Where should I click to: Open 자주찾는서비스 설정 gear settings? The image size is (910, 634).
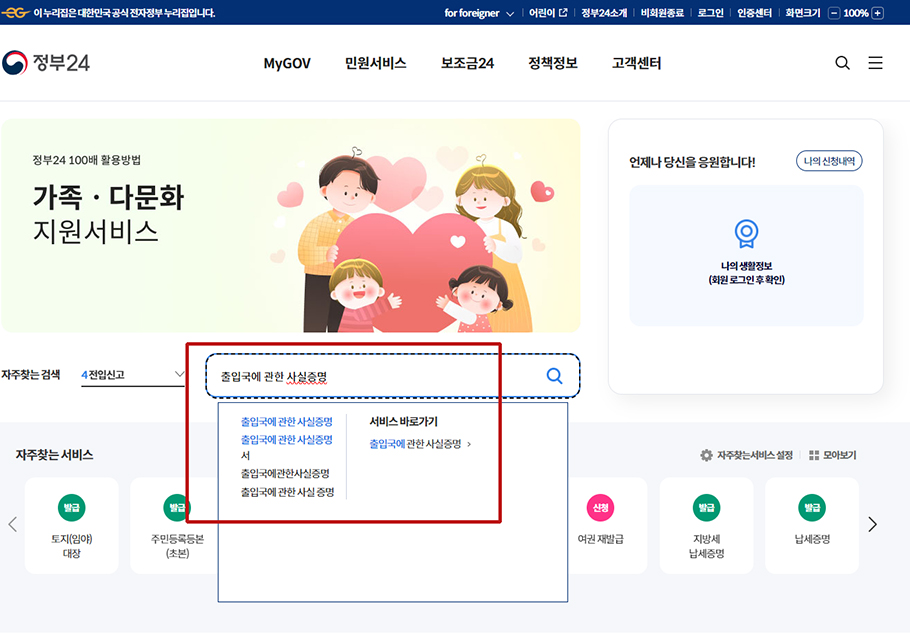[746, 455]
